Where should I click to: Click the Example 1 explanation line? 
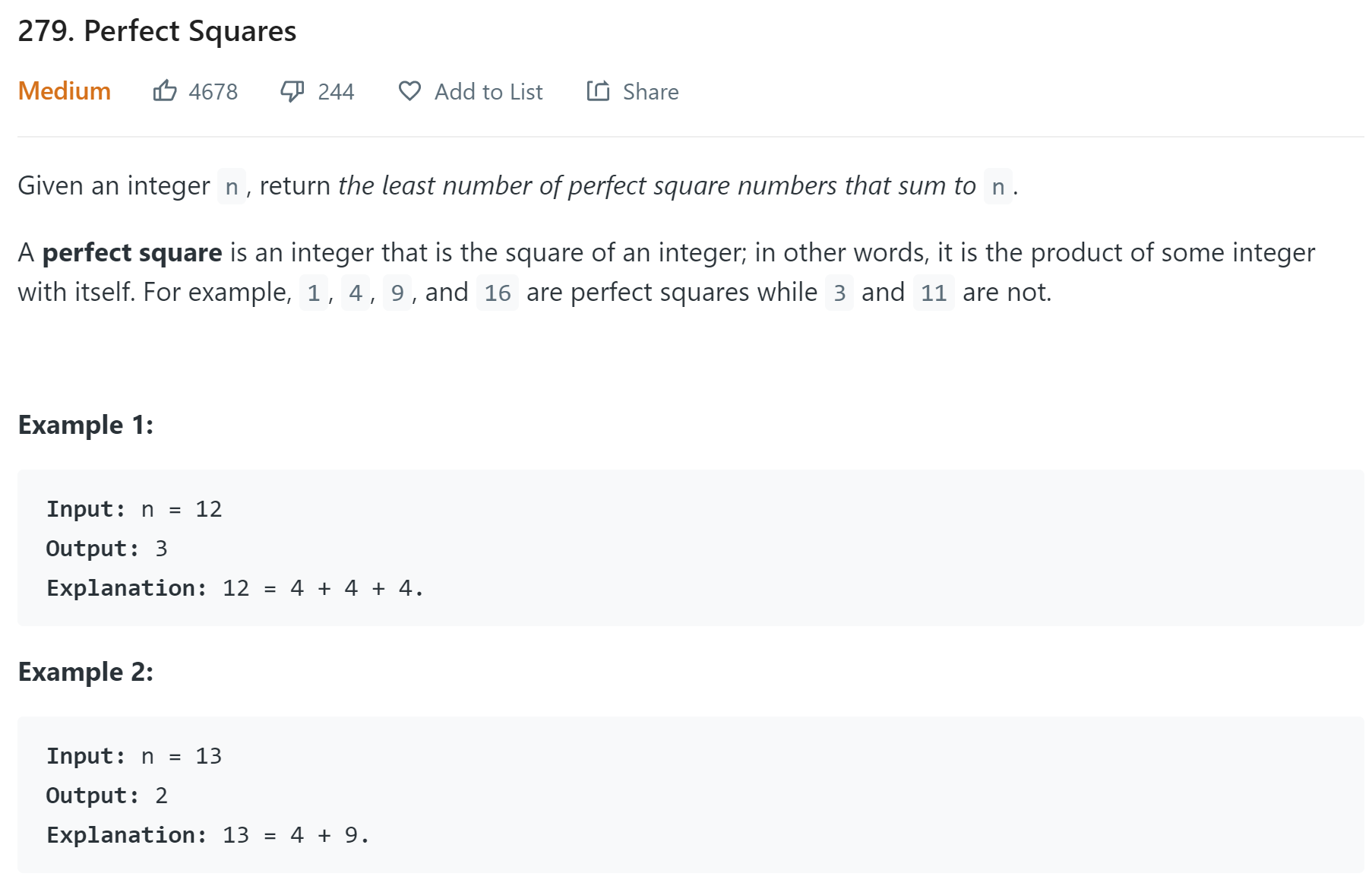click(x=235, y=588)
